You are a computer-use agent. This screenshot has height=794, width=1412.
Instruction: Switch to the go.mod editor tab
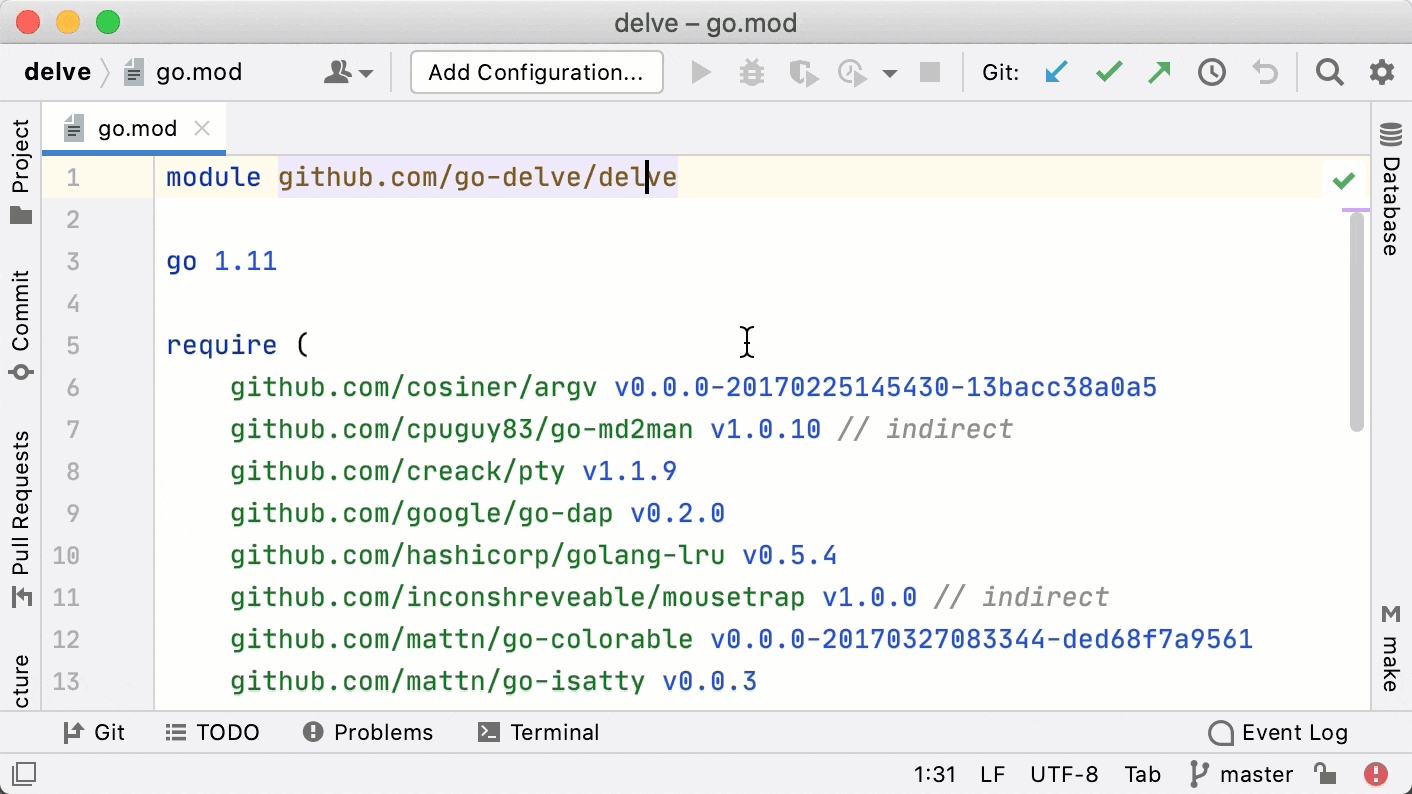(x=135, y=127)
